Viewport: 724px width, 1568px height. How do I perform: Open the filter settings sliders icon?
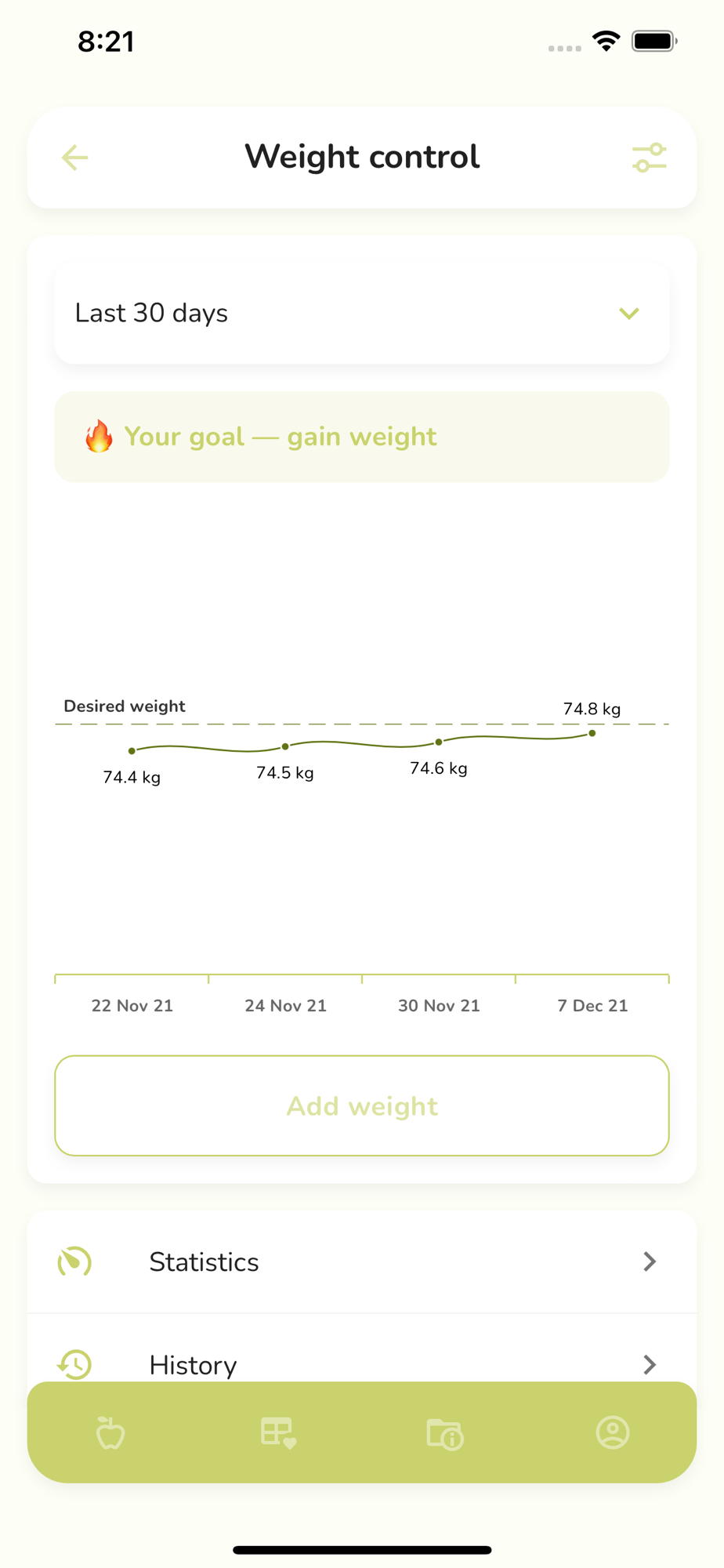pos(650,158)
